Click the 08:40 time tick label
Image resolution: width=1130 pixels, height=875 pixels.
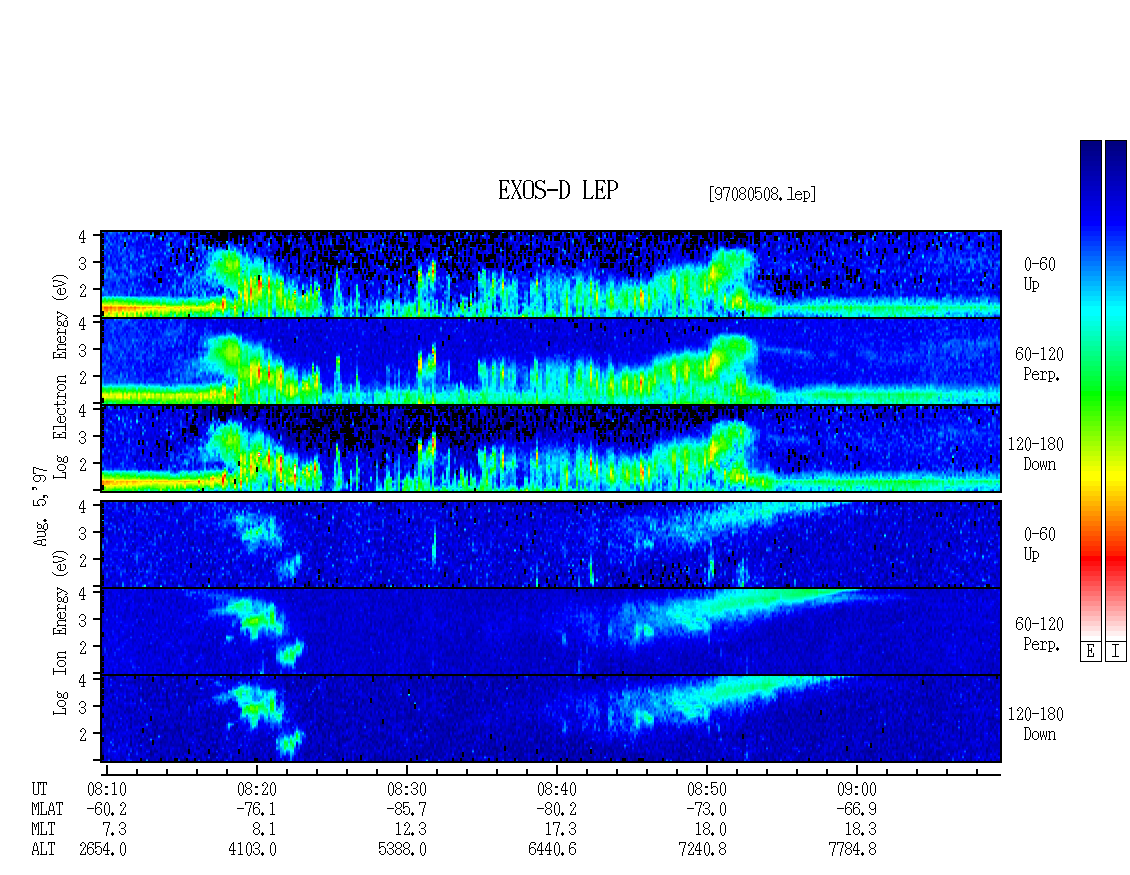point(556,789)
